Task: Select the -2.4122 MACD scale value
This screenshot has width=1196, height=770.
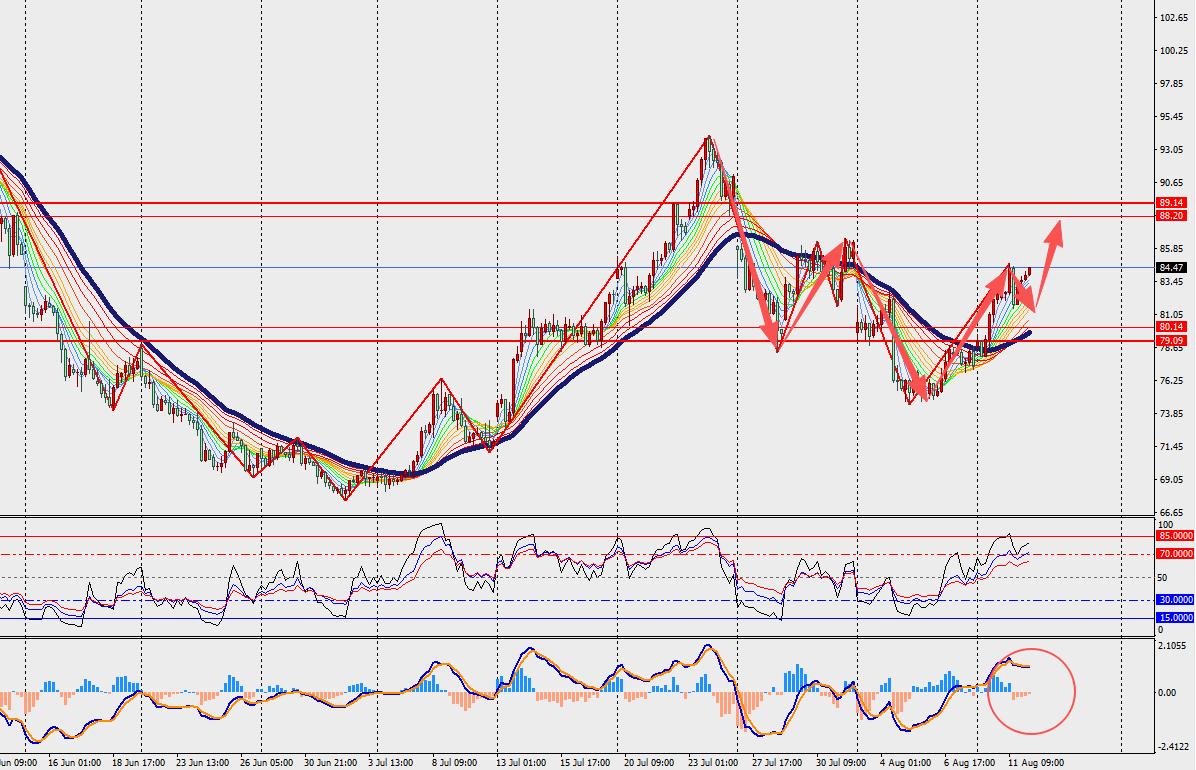Action: tap(1173, 747)
